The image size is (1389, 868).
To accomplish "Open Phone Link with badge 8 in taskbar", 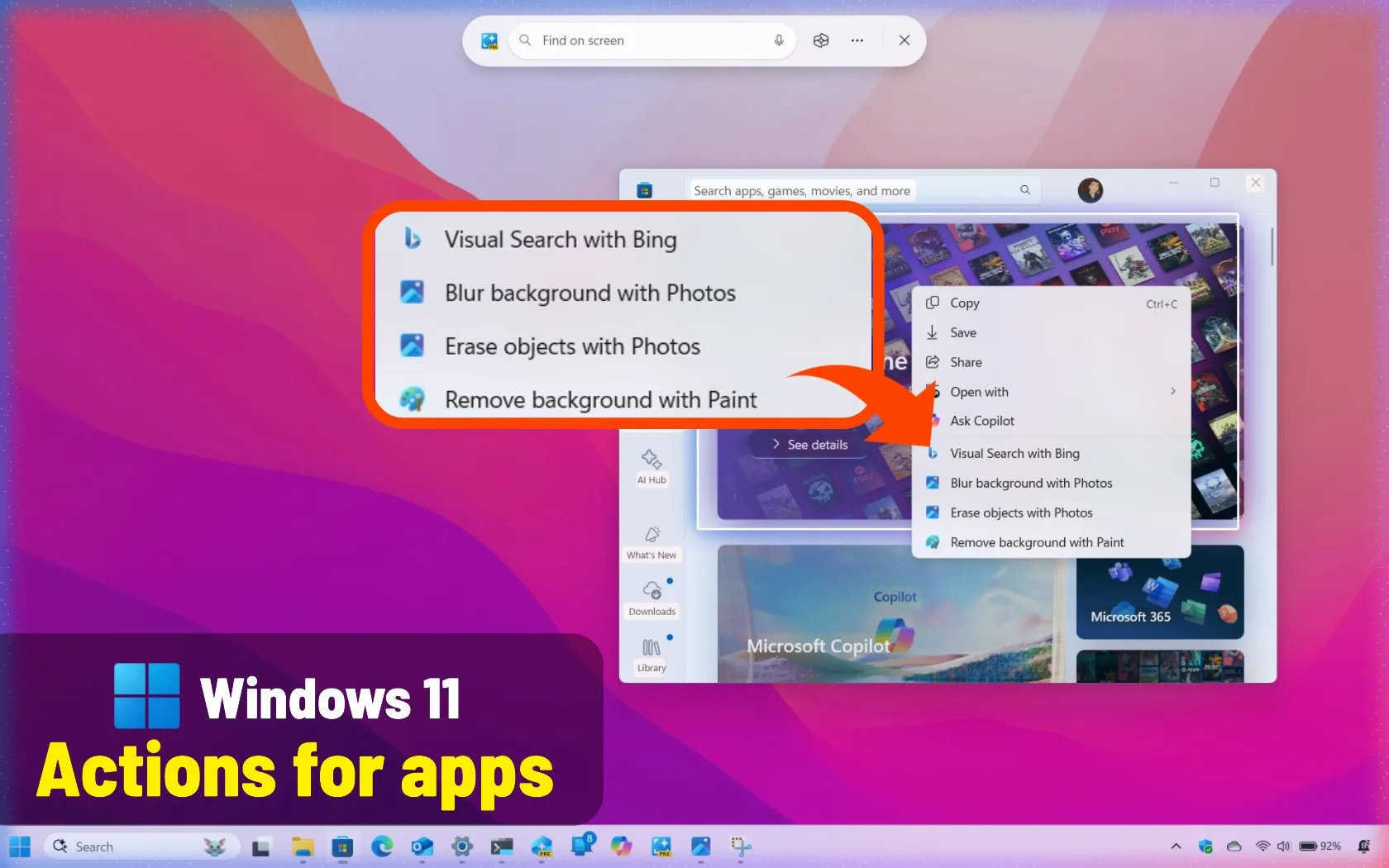I will tap(582, 845).
